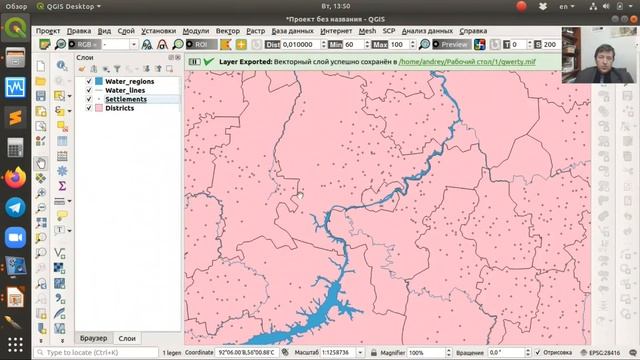Click the SCP orange ROI polygon icon
The image size is (640, 360).
[x=226, y=44]
